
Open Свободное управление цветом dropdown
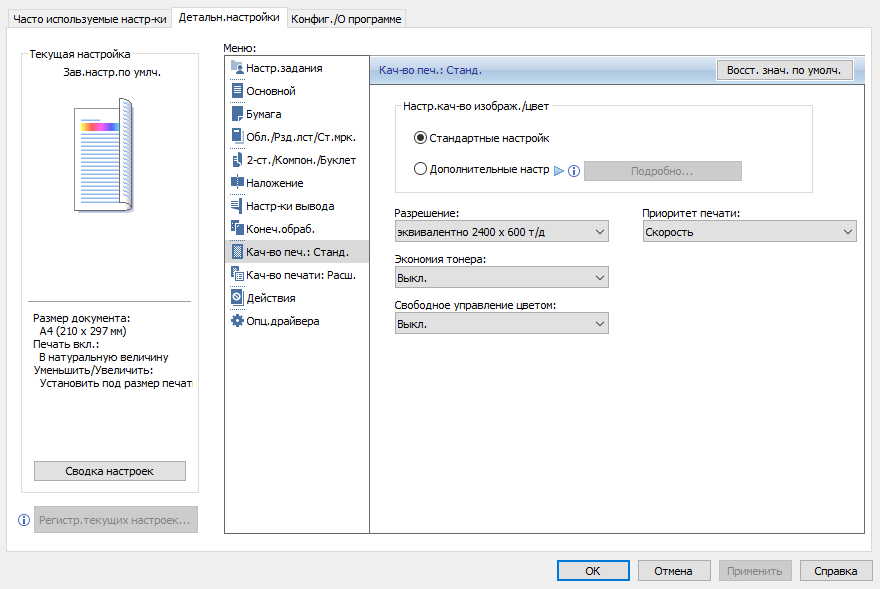[501, 324]
